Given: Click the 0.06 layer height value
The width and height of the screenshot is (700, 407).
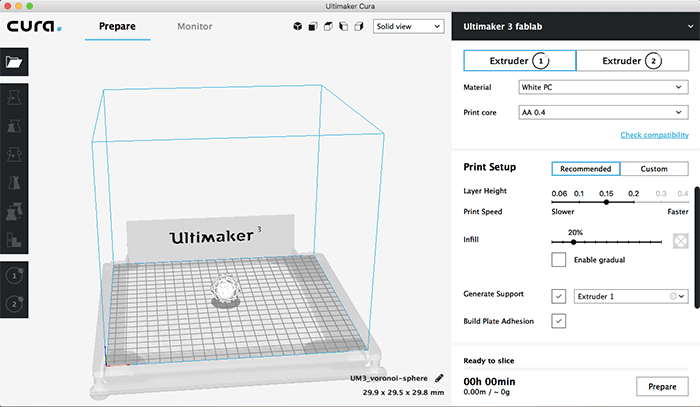Looking at the screenshot, I should click(x=559, y=193).
